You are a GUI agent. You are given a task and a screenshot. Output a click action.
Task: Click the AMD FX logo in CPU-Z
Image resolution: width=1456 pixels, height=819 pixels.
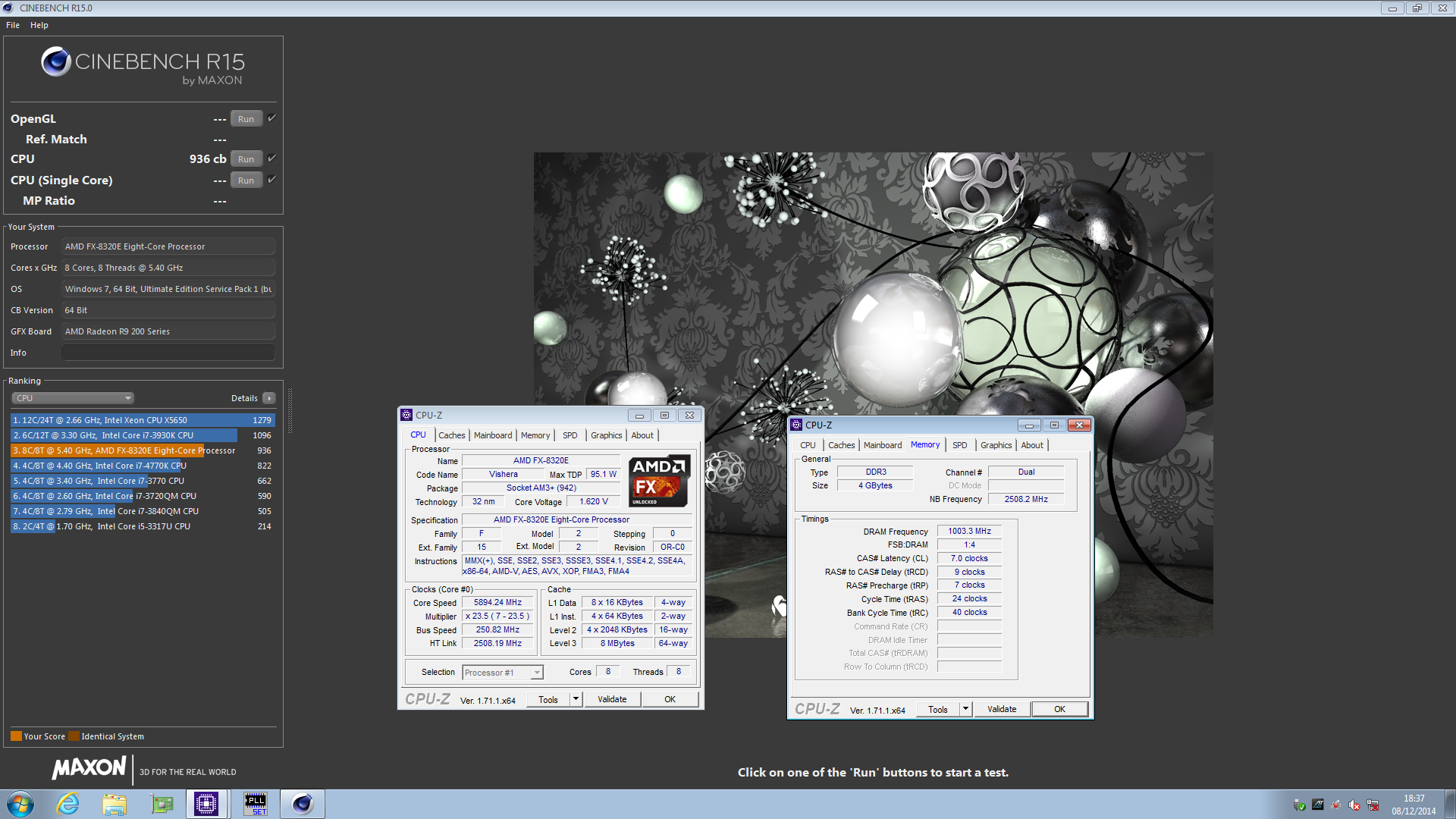(659, 480)
